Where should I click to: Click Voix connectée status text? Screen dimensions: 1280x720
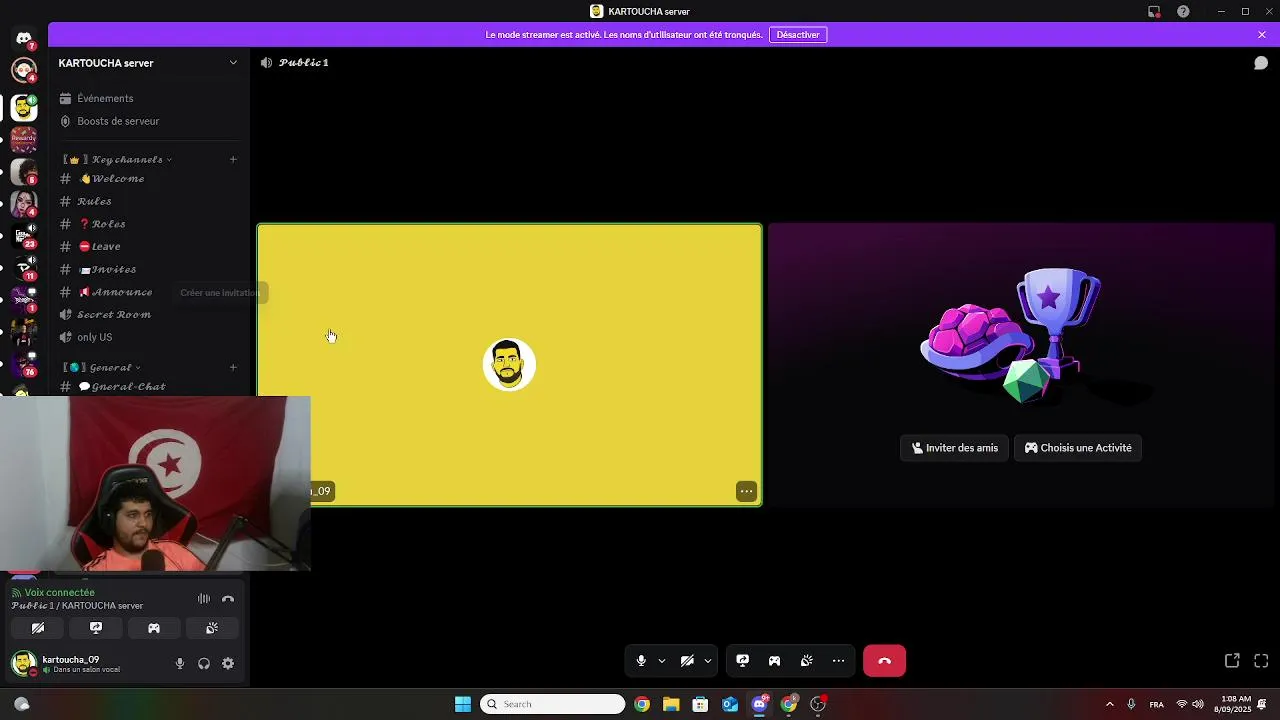click(x=60, y=593)
